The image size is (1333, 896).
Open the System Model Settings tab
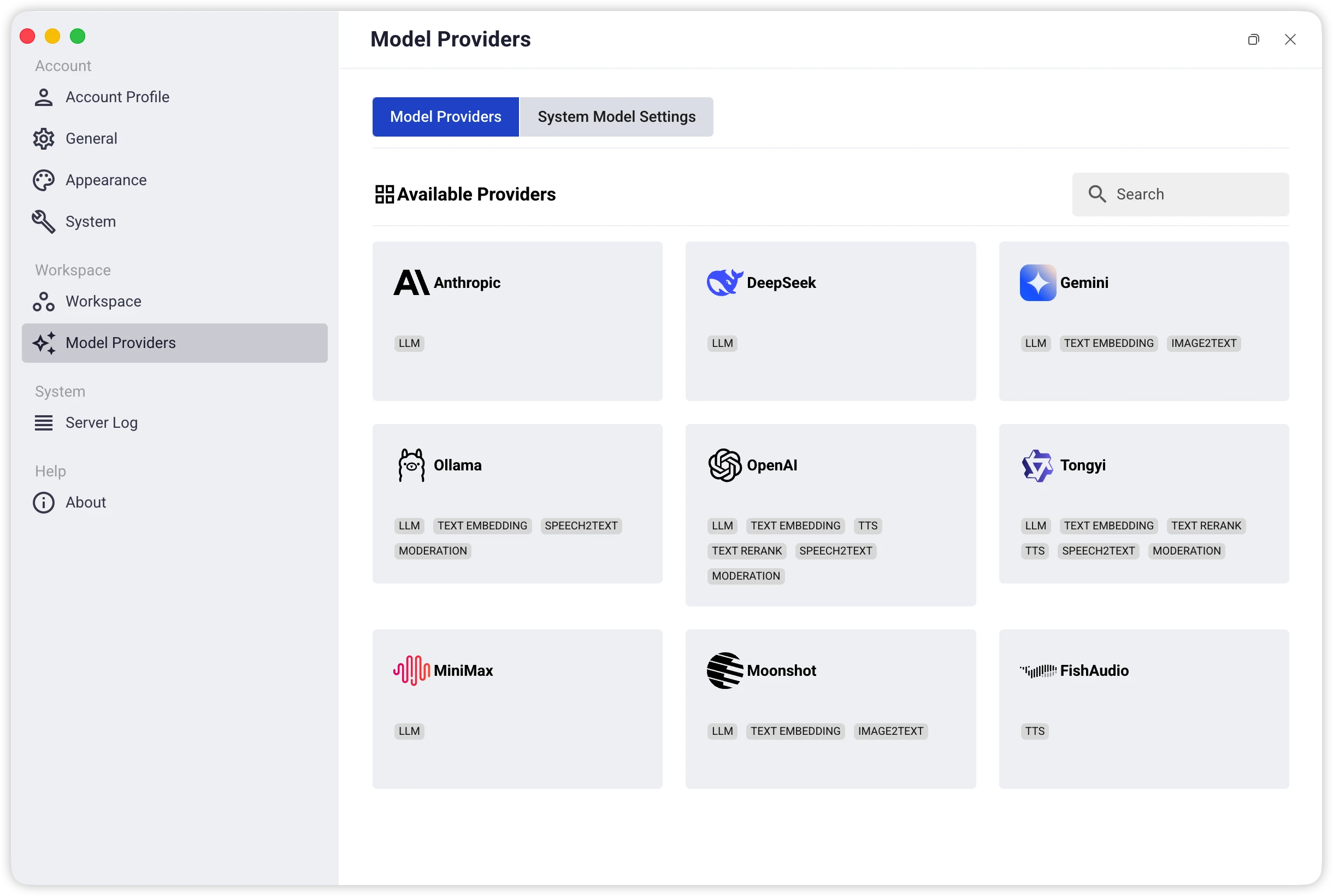tap(616, 117)
